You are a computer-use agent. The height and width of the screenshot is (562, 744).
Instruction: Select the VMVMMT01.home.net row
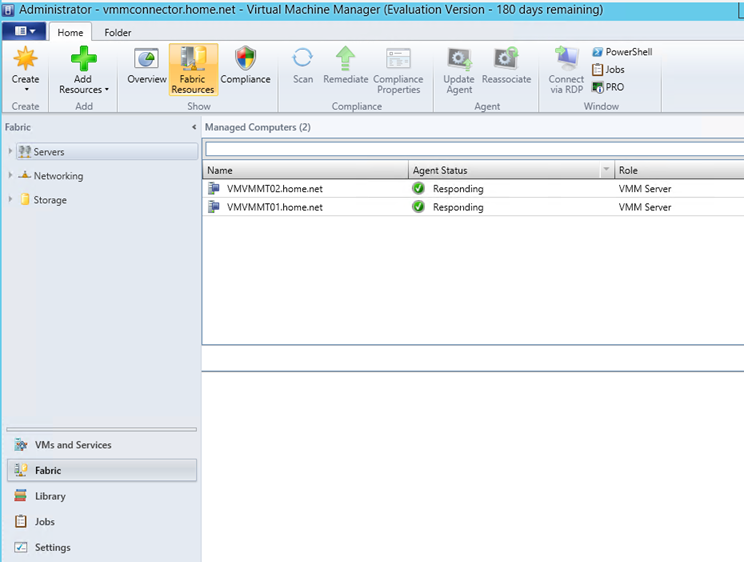[x=473, y=207]
